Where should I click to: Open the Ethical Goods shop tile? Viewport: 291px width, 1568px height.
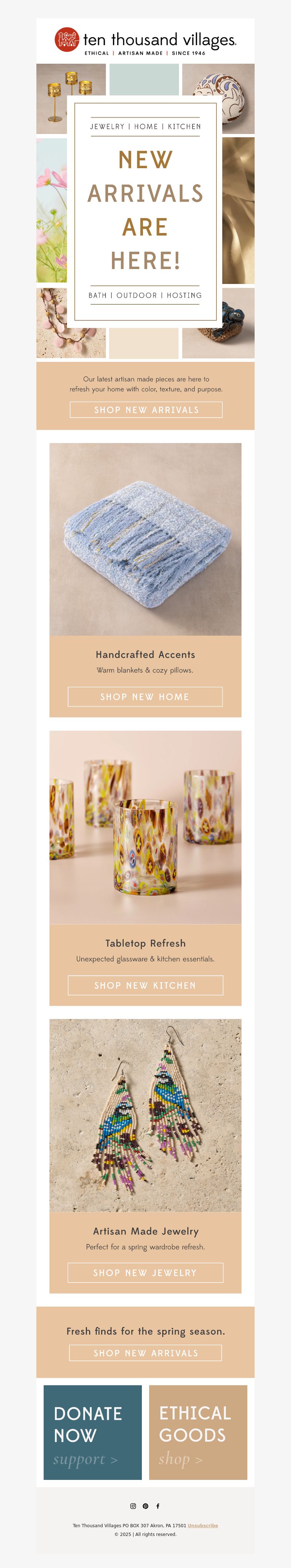pos(198,1433)
